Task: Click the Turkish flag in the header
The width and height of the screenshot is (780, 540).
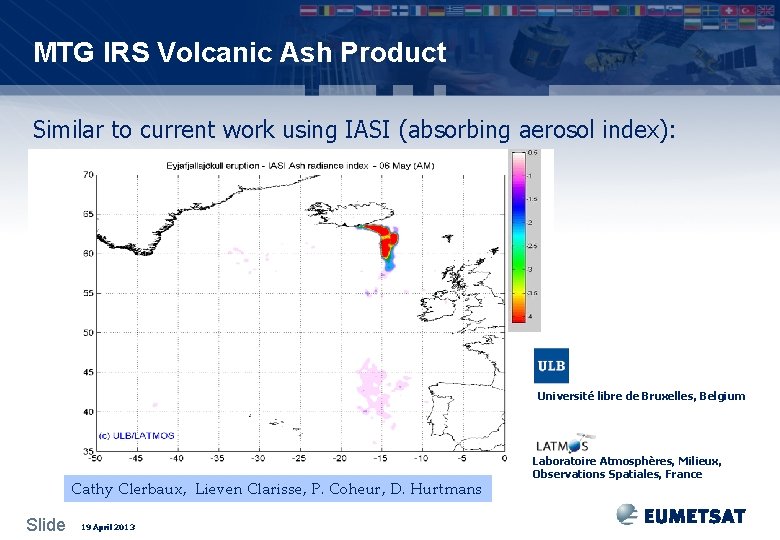Action: coord(747,10)
